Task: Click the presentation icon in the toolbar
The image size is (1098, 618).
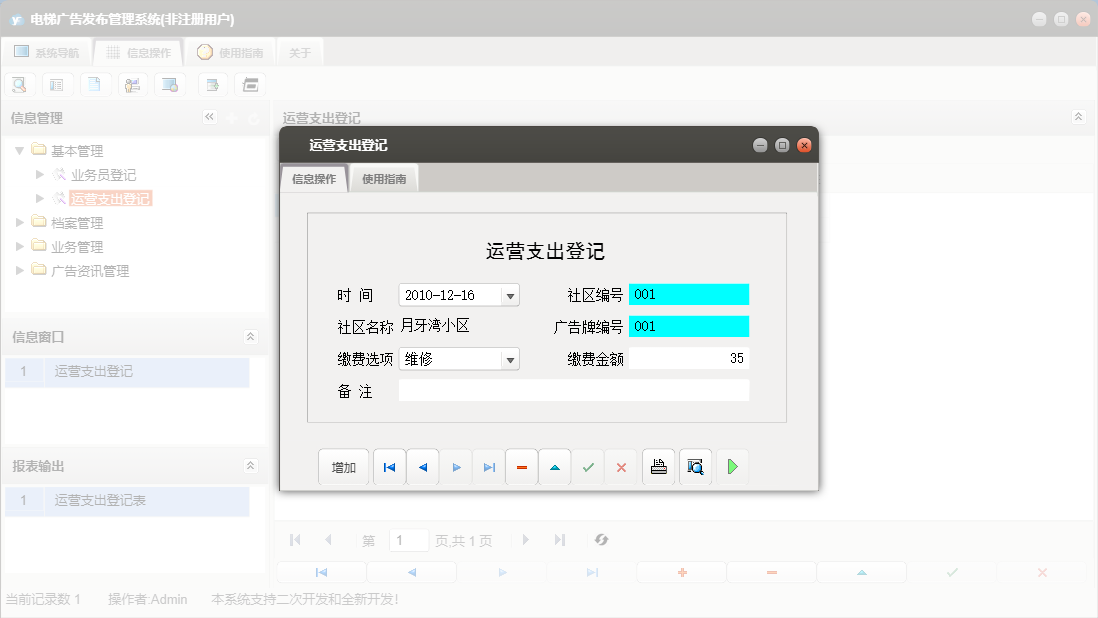Action: pos(132,84)
